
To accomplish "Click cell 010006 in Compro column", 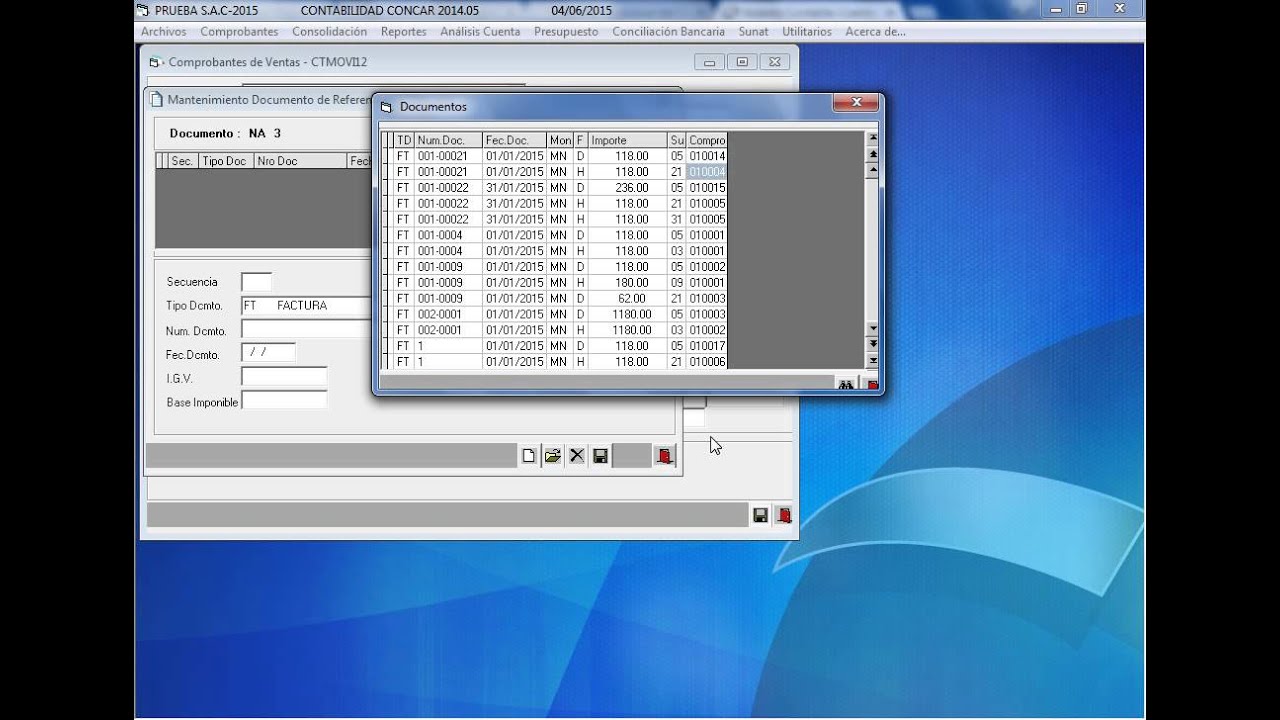I will pyautogui.click(x=707, y=362).
